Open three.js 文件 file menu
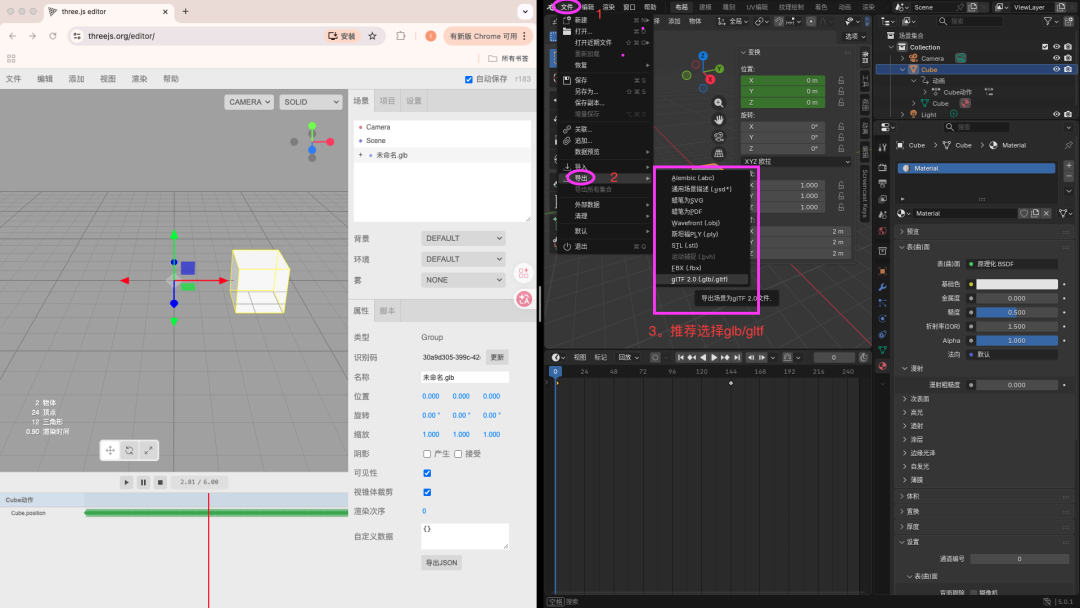This screenshot has width=1080, height=608. click(x=14, y=79)
